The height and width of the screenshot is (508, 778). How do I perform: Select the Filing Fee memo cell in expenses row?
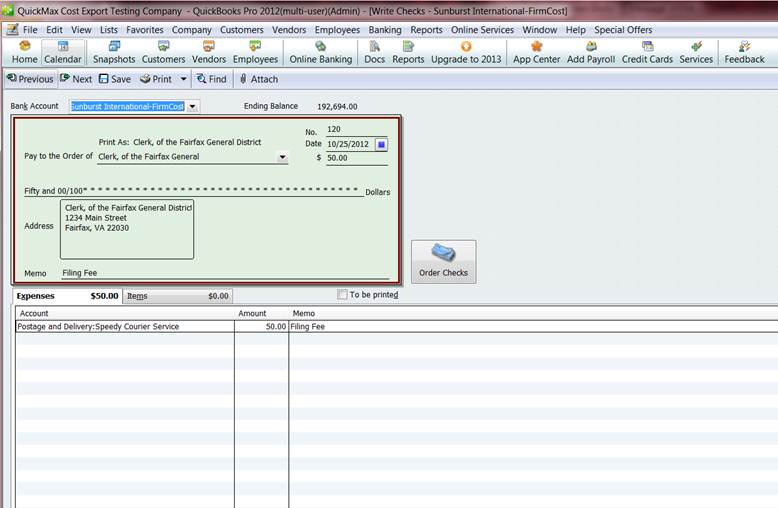tap(533, 326)
